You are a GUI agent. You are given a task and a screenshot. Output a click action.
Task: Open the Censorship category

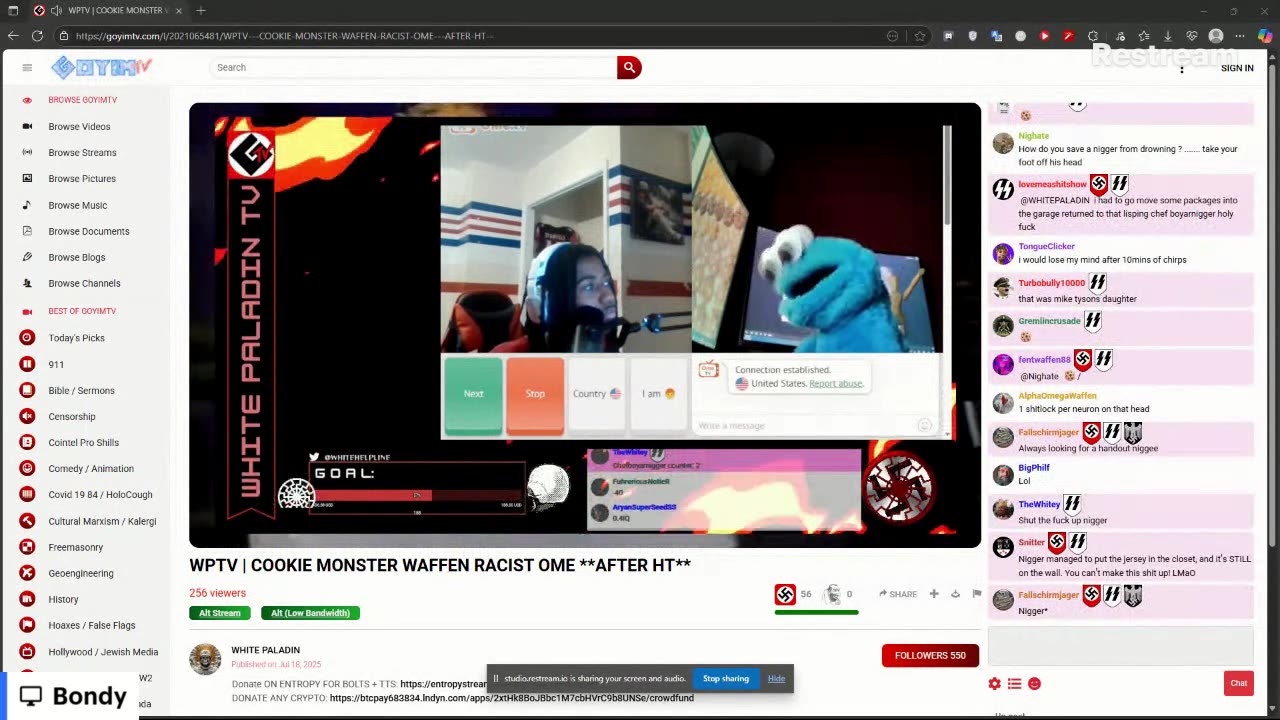coord(72,416)
